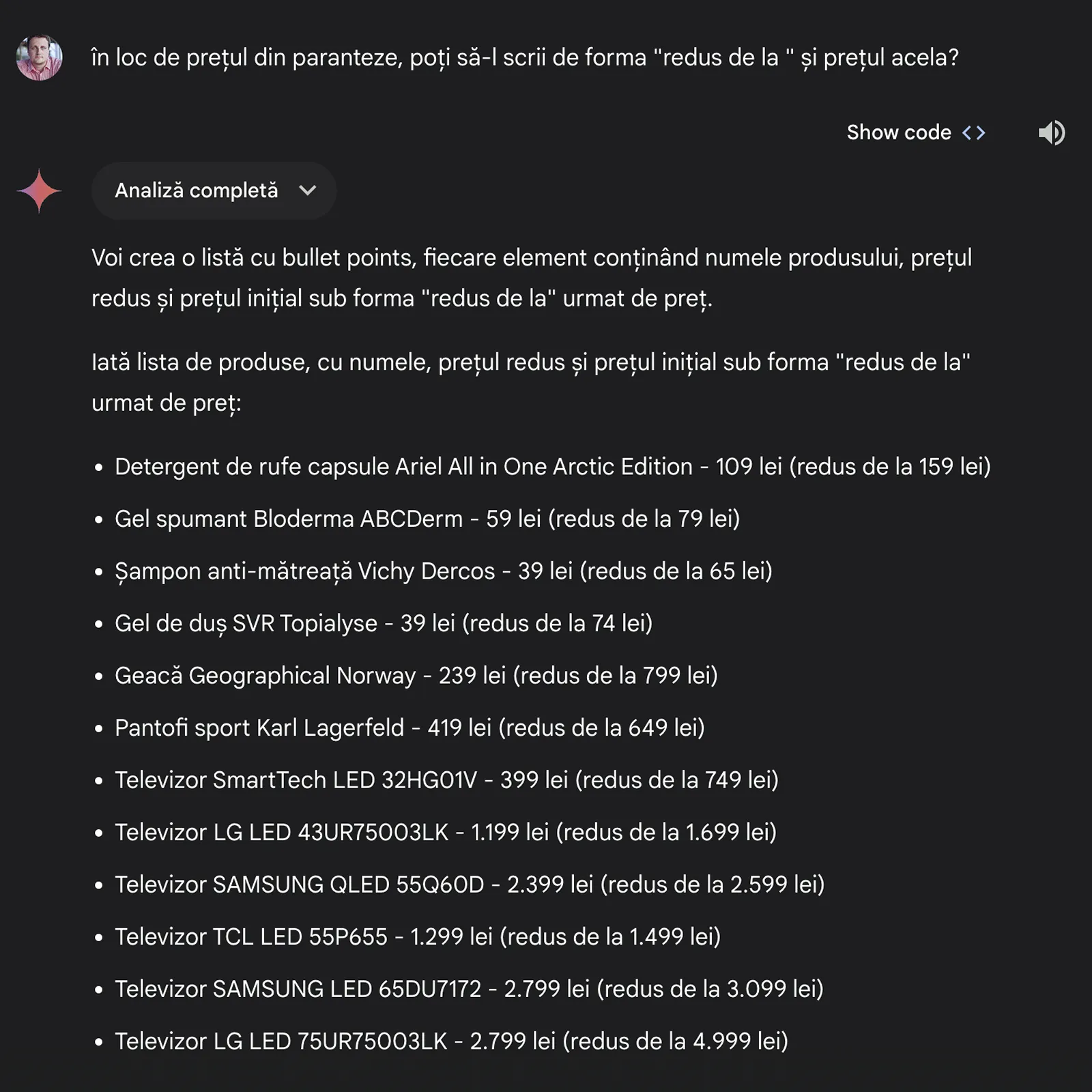Click the Televizor SAMSUNG LED 65DU7172 line
Viewport: 1092px width, 1092px height.
469,989
